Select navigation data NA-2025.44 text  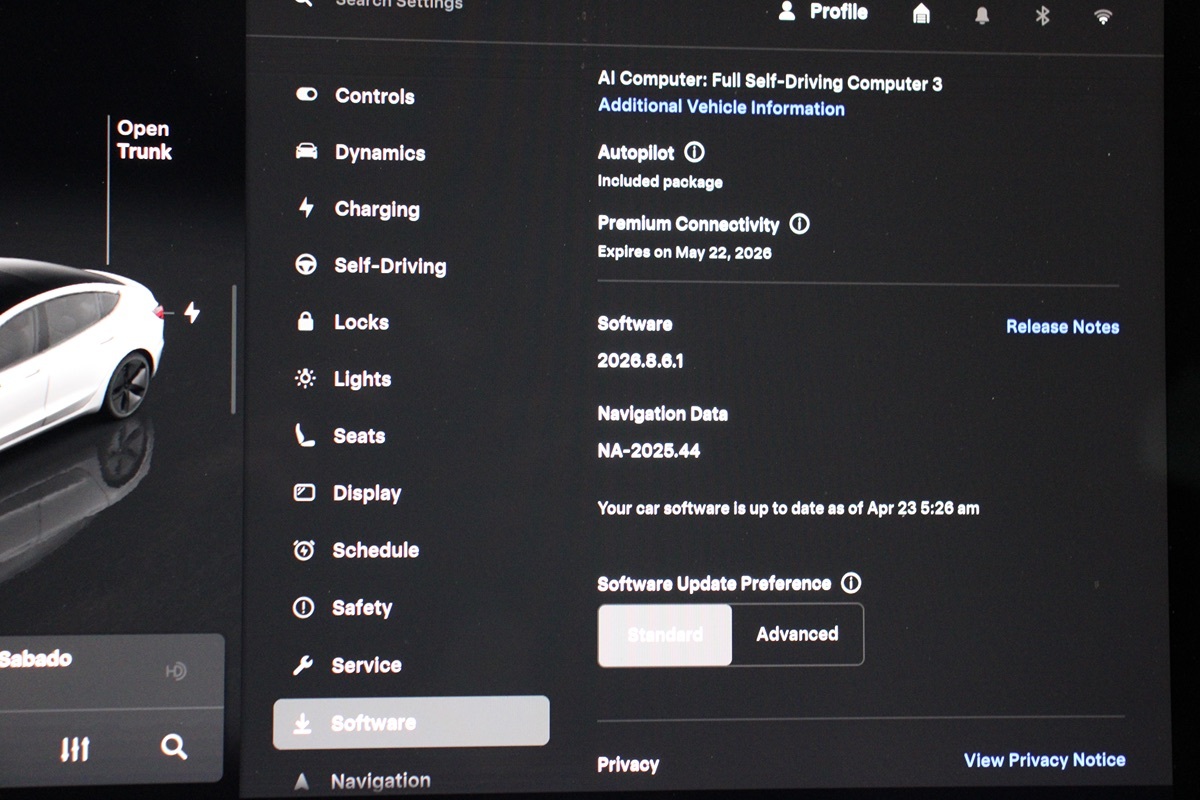click(649, 451)
